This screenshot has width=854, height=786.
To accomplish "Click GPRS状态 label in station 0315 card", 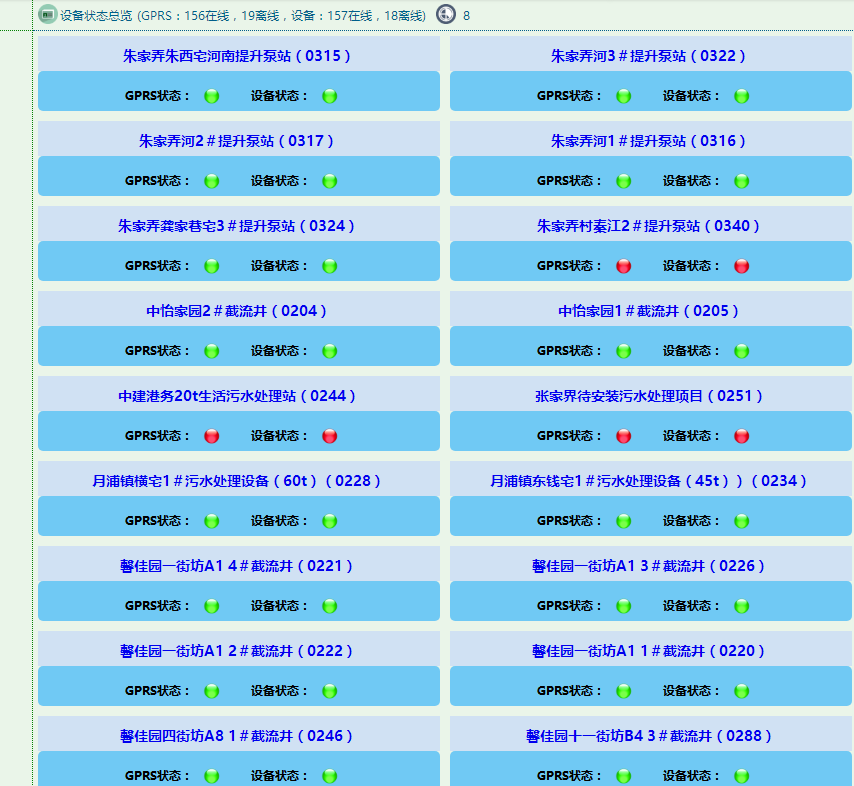I will point(157,96).
